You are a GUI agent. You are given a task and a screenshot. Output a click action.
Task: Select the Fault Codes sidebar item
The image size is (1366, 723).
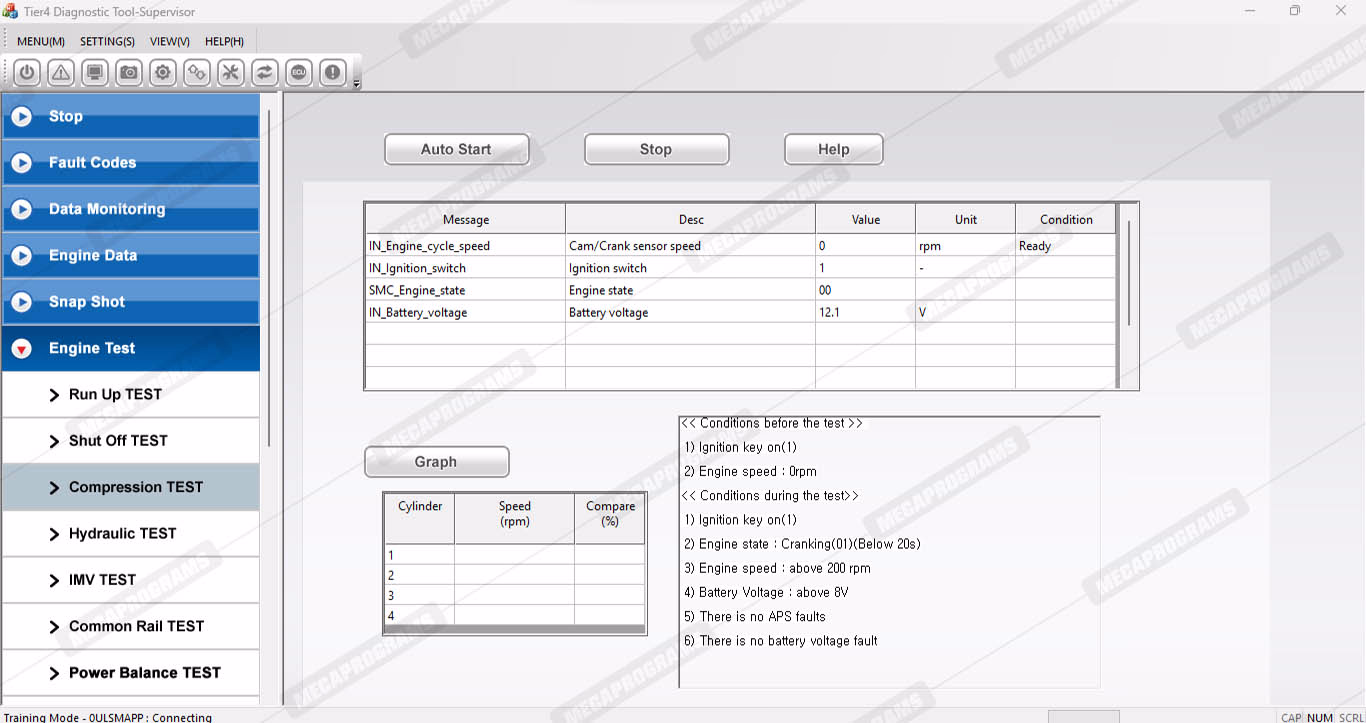point(131,163)
